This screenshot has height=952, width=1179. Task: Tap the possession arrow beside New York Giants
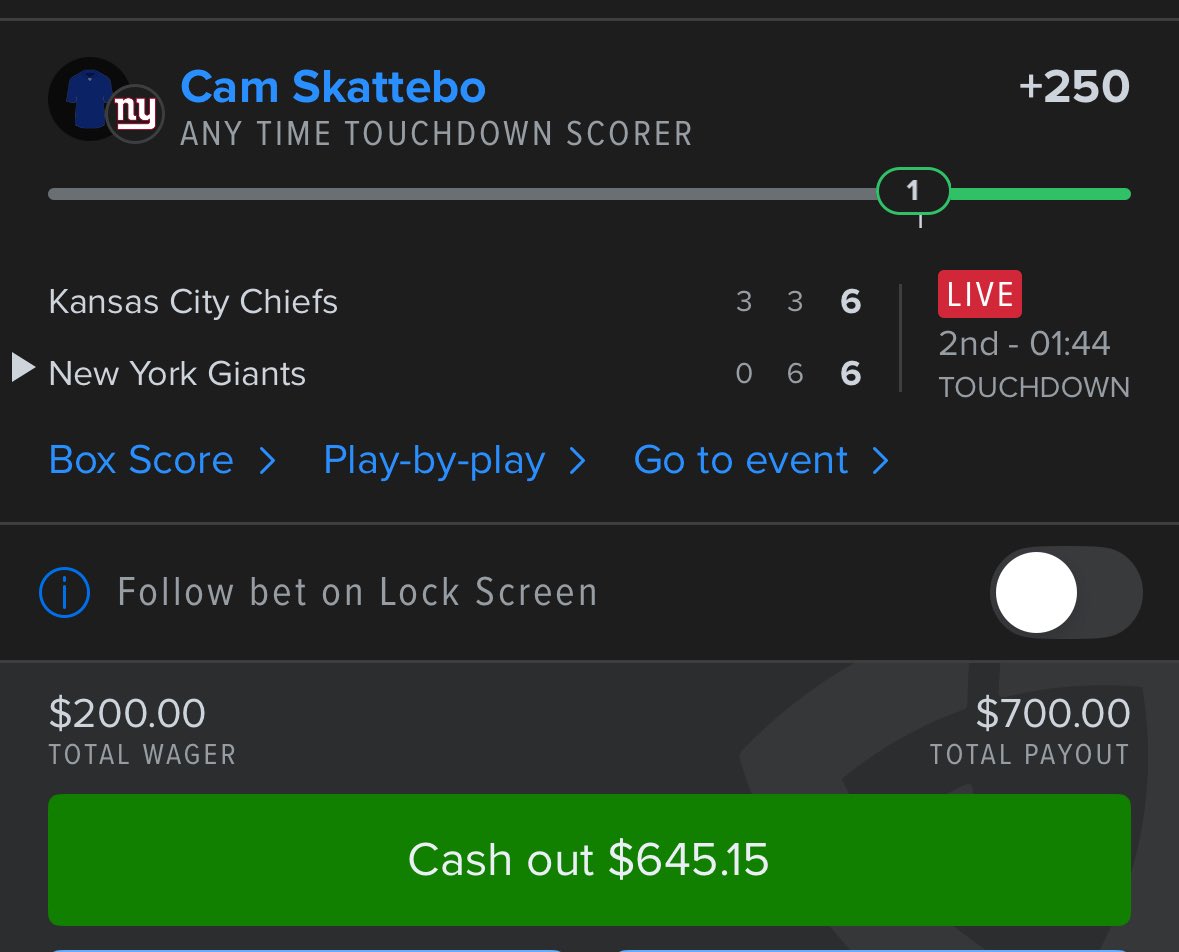click(x=23, y=369)
